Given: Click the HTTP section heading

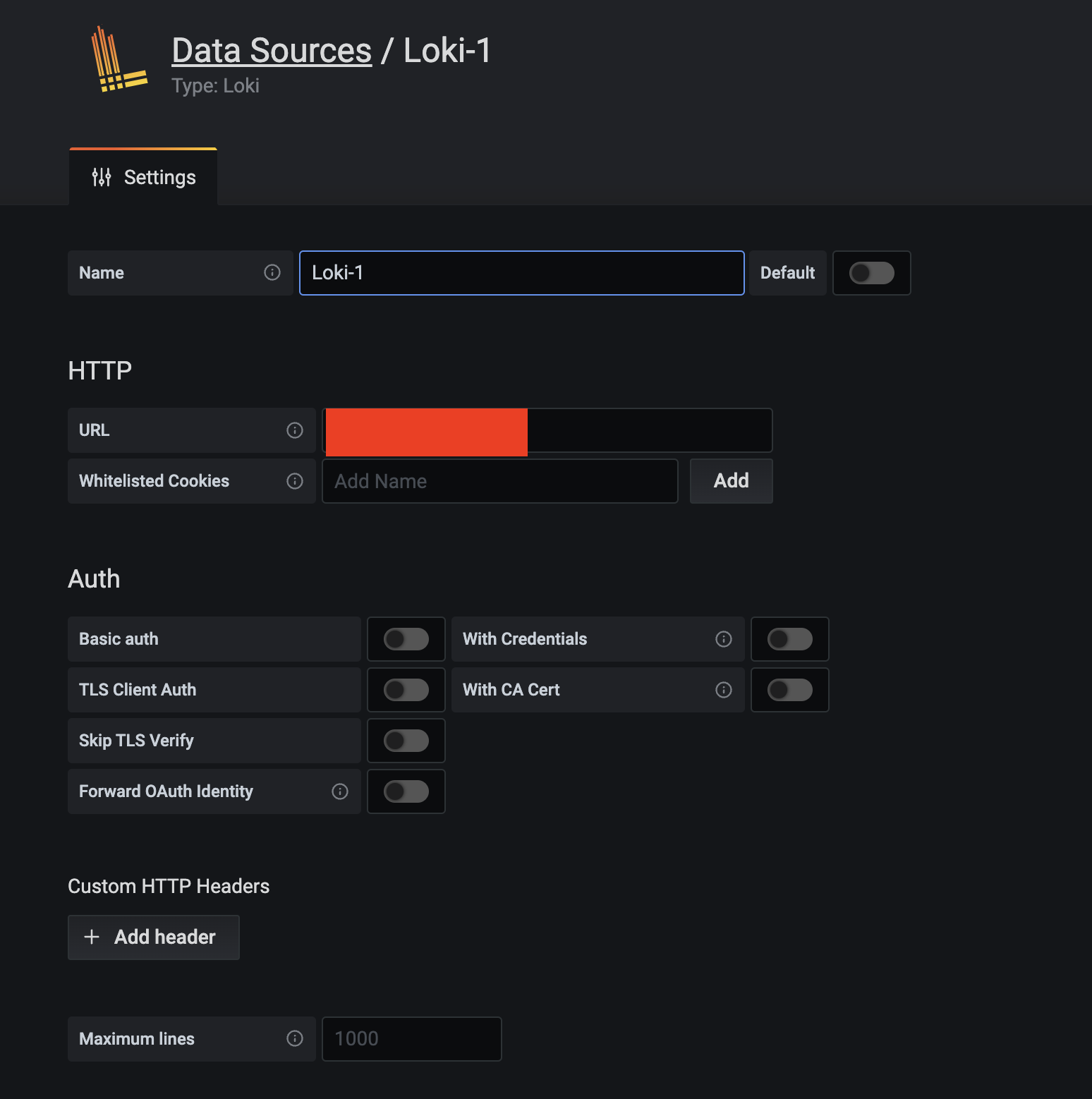Looking at the screenshot, I should (100, 370).
